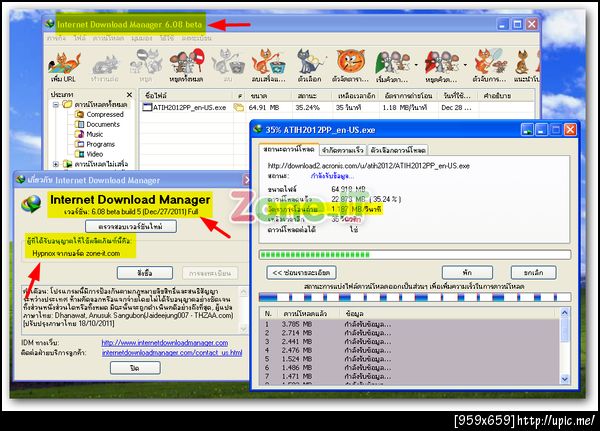Click the Stop icon with no-entry cats
Image resolution: width=600 pixels, height=431 pixels.
pyautogui.click(x=146, y=62)
